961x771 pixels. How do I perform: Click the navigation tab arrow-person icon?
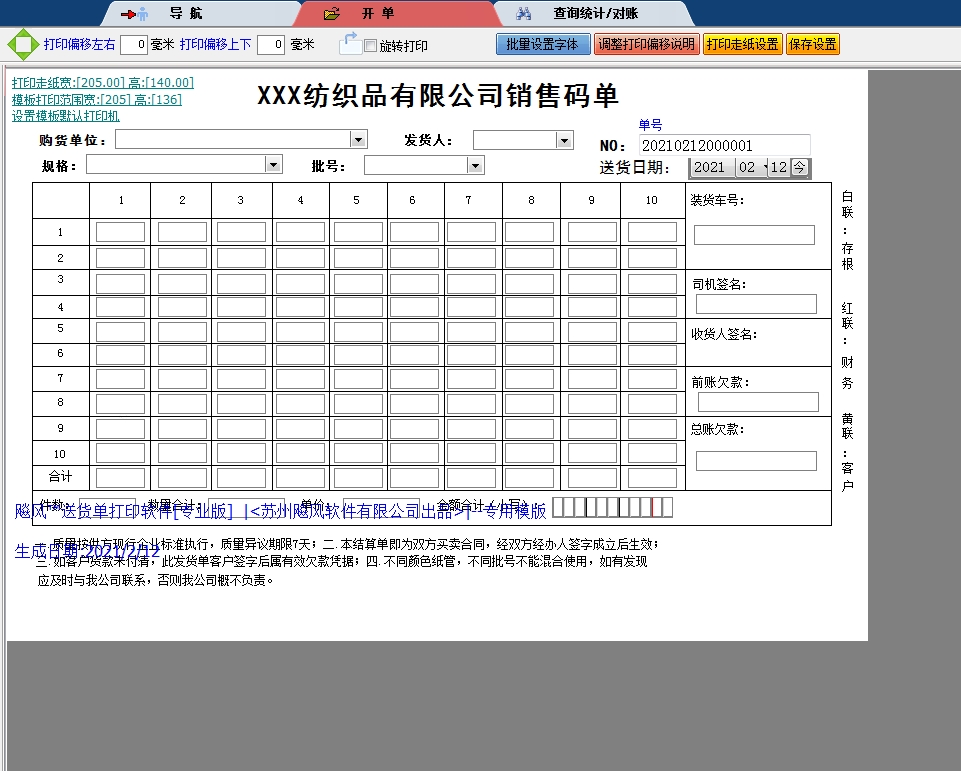[x=134, y=14]
